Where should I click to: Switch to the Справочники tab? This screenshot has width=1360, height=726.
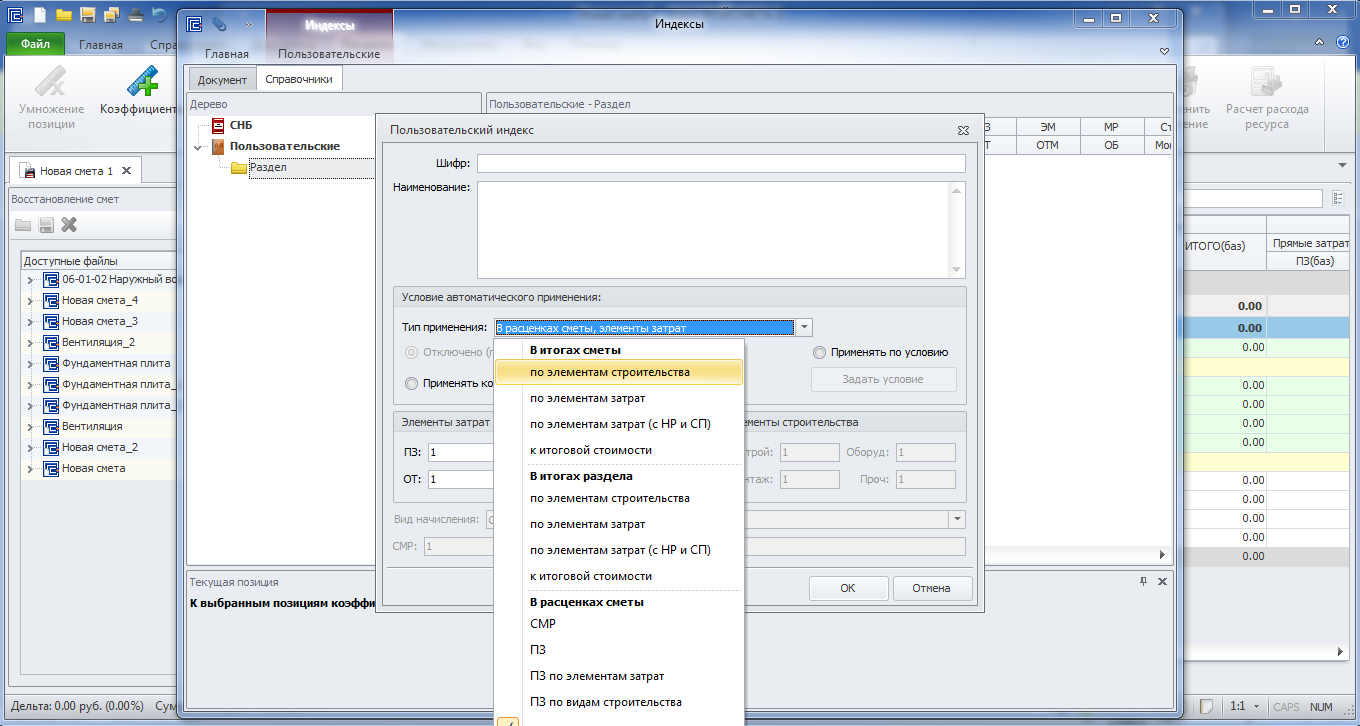tap(299, 78)
